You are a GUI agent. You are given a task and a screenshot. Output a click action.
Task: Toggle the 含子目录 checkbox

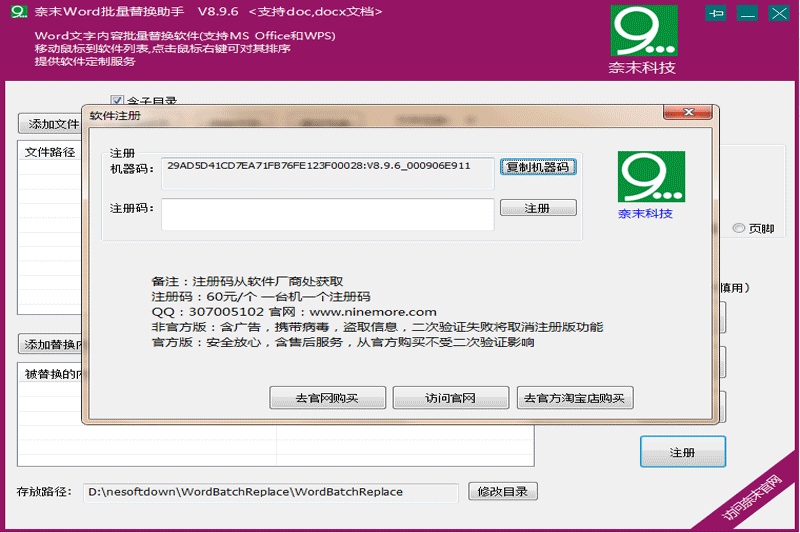117,100
